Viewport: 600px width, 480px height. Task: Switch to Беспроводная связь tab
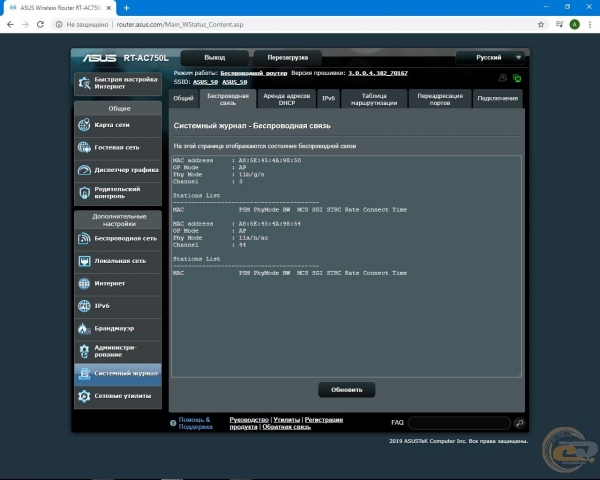click(228, 99)
